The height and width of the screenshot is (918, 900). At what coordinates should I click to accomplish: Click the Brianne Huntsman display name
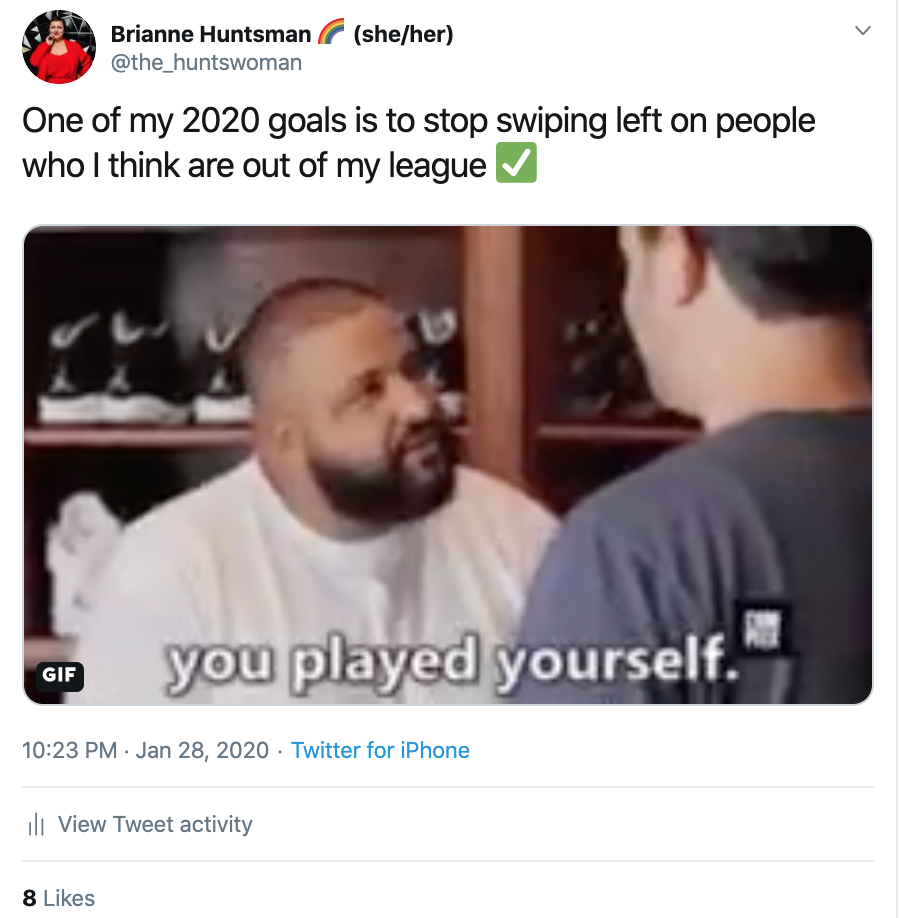211,34
